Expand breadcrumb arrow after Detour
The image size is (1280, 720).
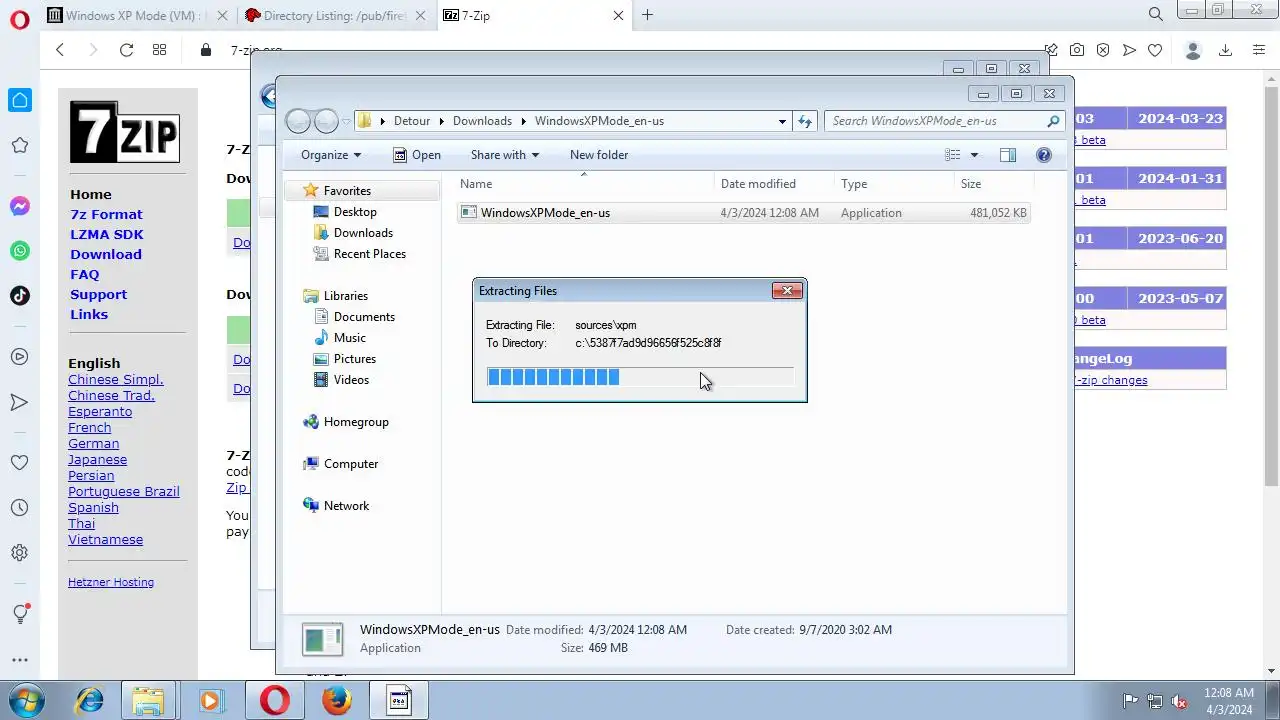click(x=441, y=121)
